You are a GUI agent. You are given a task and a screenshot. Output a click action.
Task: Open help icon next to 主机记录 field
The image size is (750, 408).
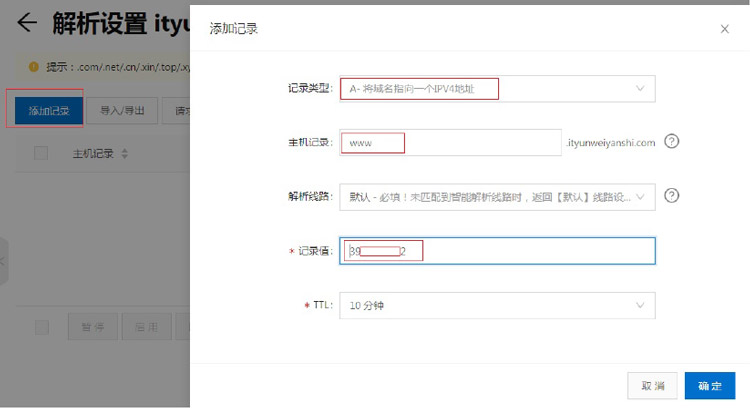(672, 142)
